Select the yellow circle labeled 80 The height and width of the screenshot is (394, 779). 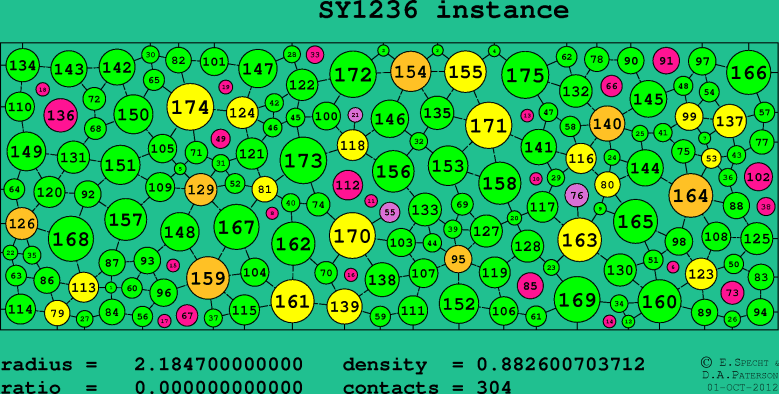point(607,184)
